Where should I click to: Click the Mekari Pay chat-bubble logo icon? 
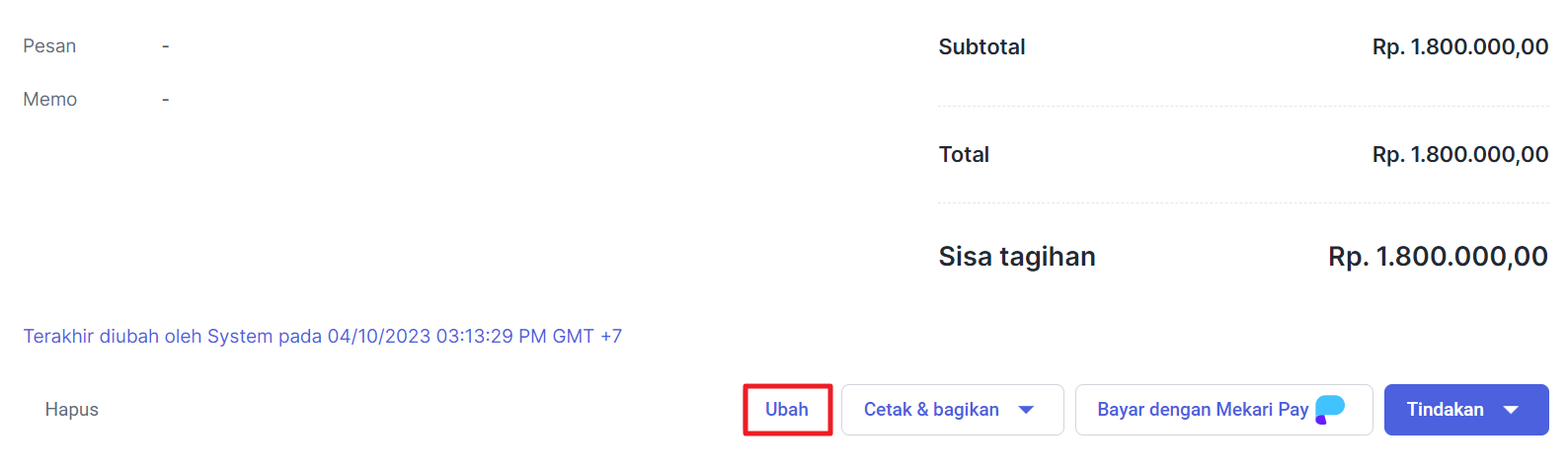pos(1330,409)
